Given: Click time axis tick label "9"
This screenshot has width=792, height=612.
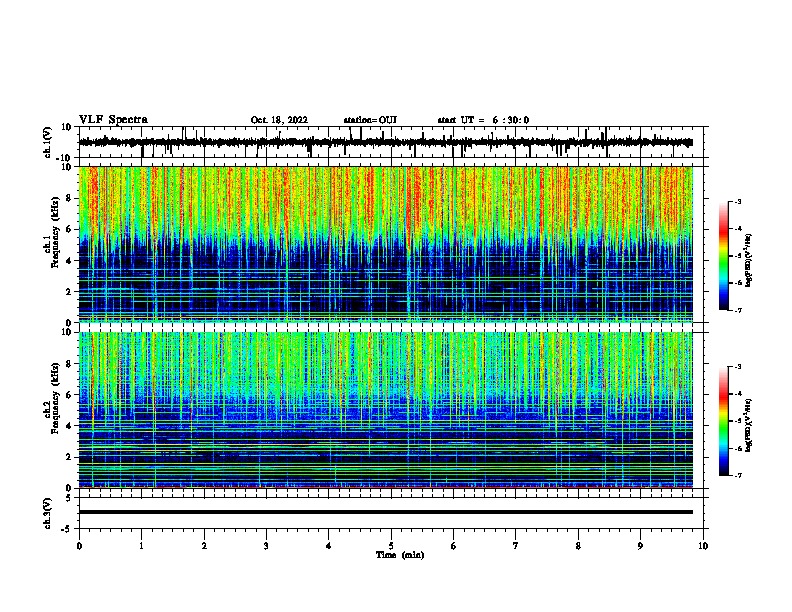Looking at the screenshot, I should click(640, 546).
